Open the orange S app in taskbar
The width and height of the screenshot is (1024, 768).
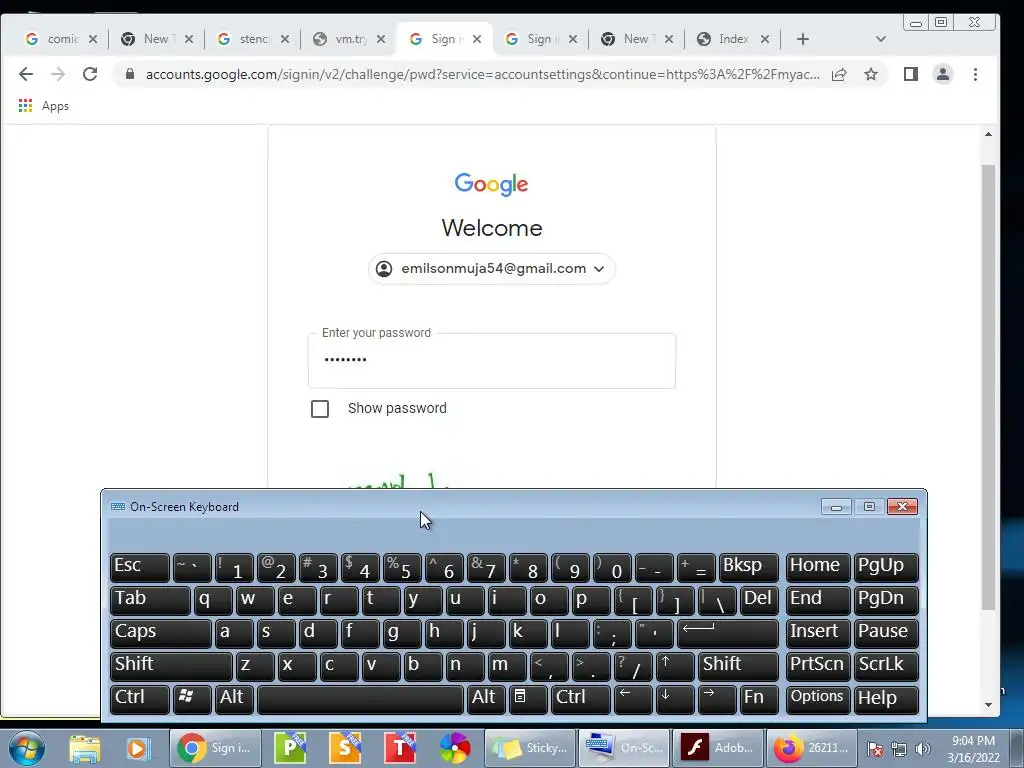click(x=345, y=748)
